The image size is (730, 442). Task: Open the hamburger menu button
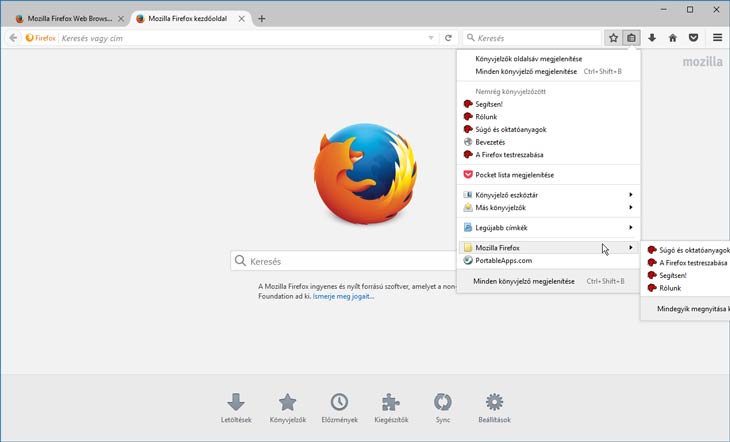717,38
